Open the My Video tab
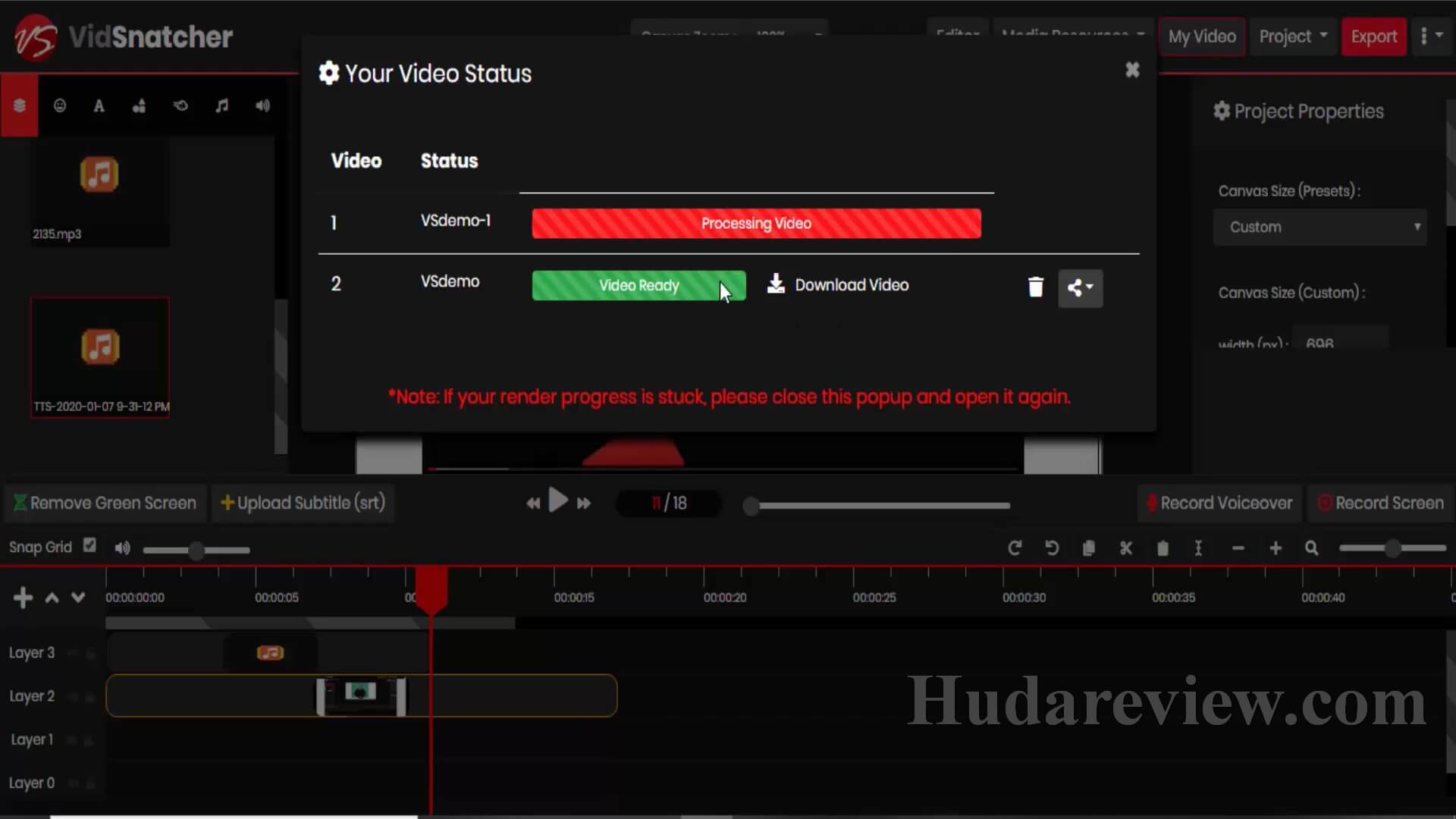The height and width of the screenshot is (819, 1456). (1202, 36)
